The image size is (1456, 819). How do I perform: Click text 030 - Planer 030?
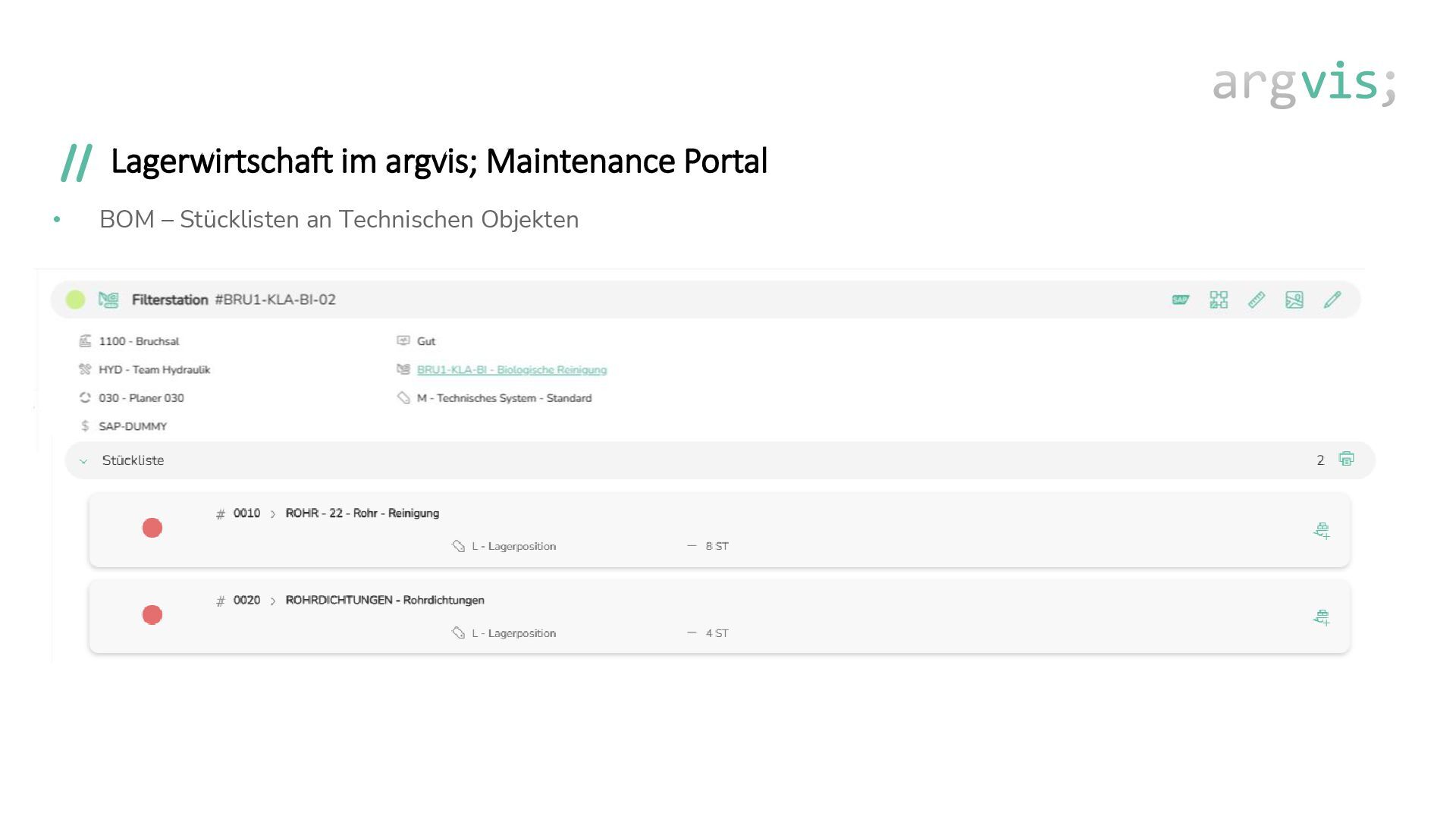[x=141, y=398]
